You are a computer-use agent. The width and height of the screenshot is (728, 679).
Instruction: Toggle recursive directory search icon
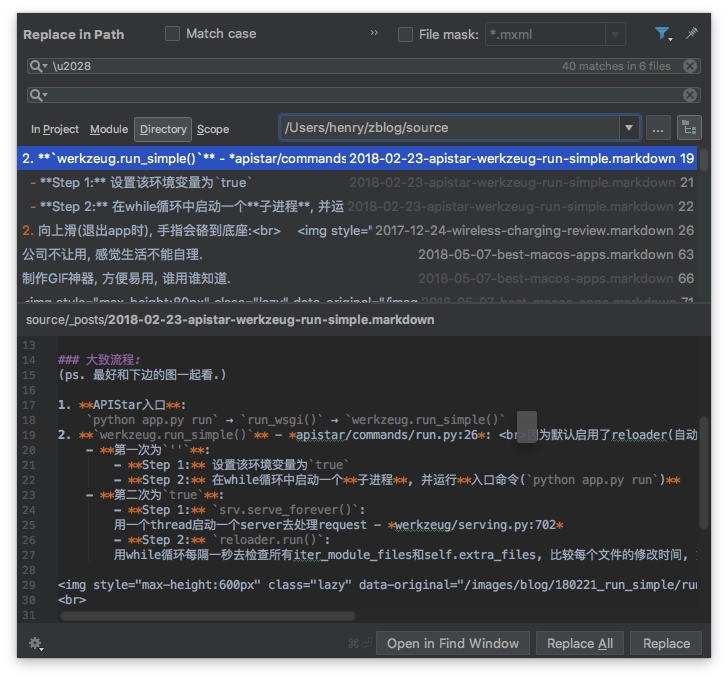[x=689, y=128]
